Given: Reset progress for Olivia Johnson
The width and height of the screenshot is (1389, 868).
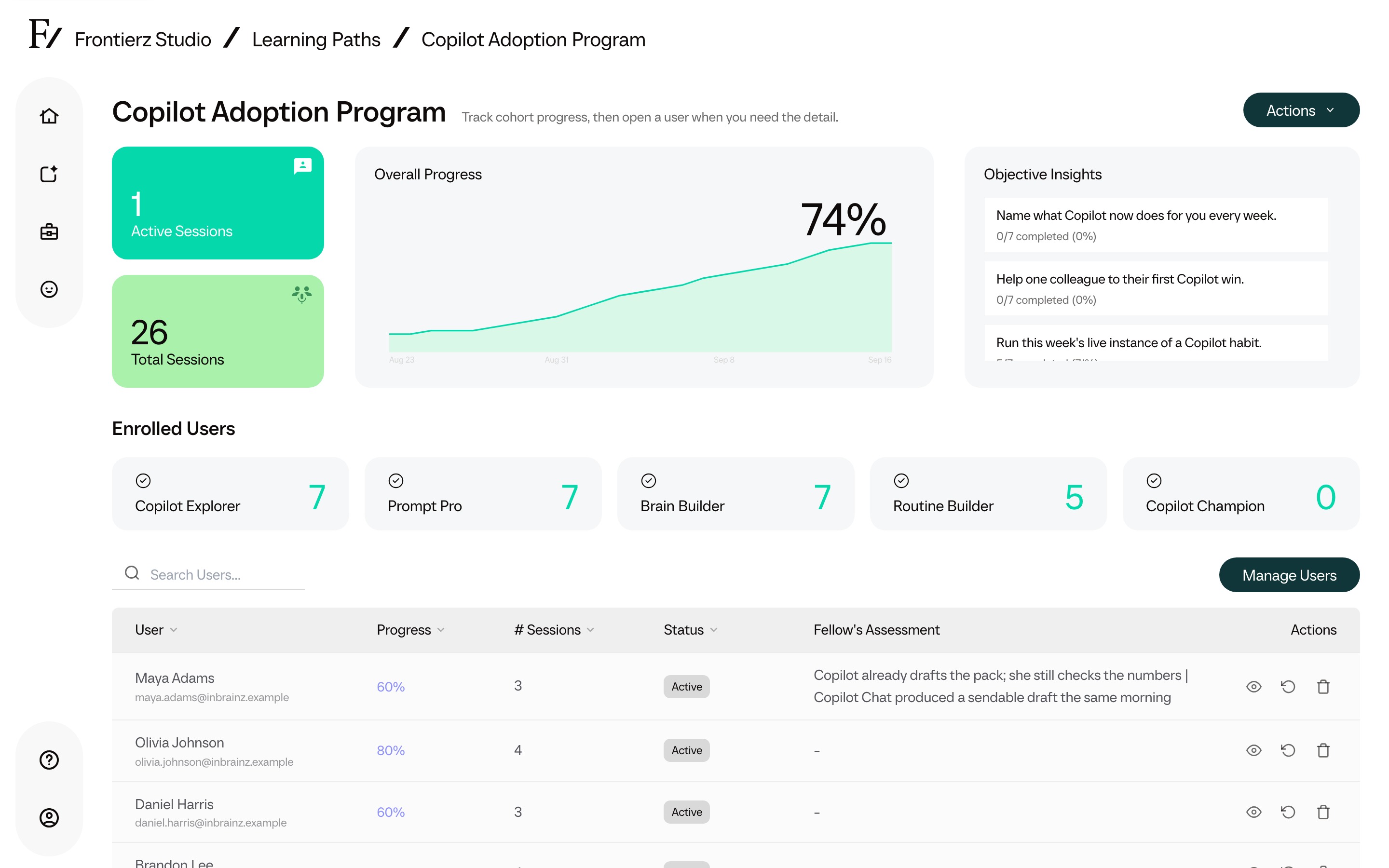Looking at the screenshot, I should click(x=1288, y=750).
